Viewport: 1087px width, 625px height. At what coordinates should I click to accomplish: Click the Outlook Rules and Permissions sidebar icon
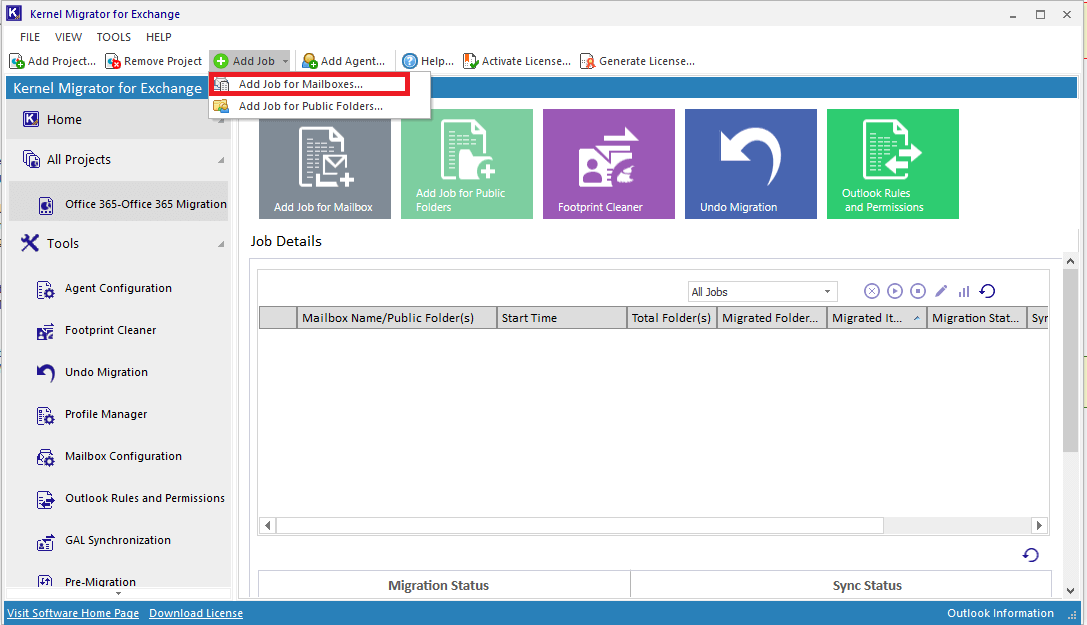(45, 499)
